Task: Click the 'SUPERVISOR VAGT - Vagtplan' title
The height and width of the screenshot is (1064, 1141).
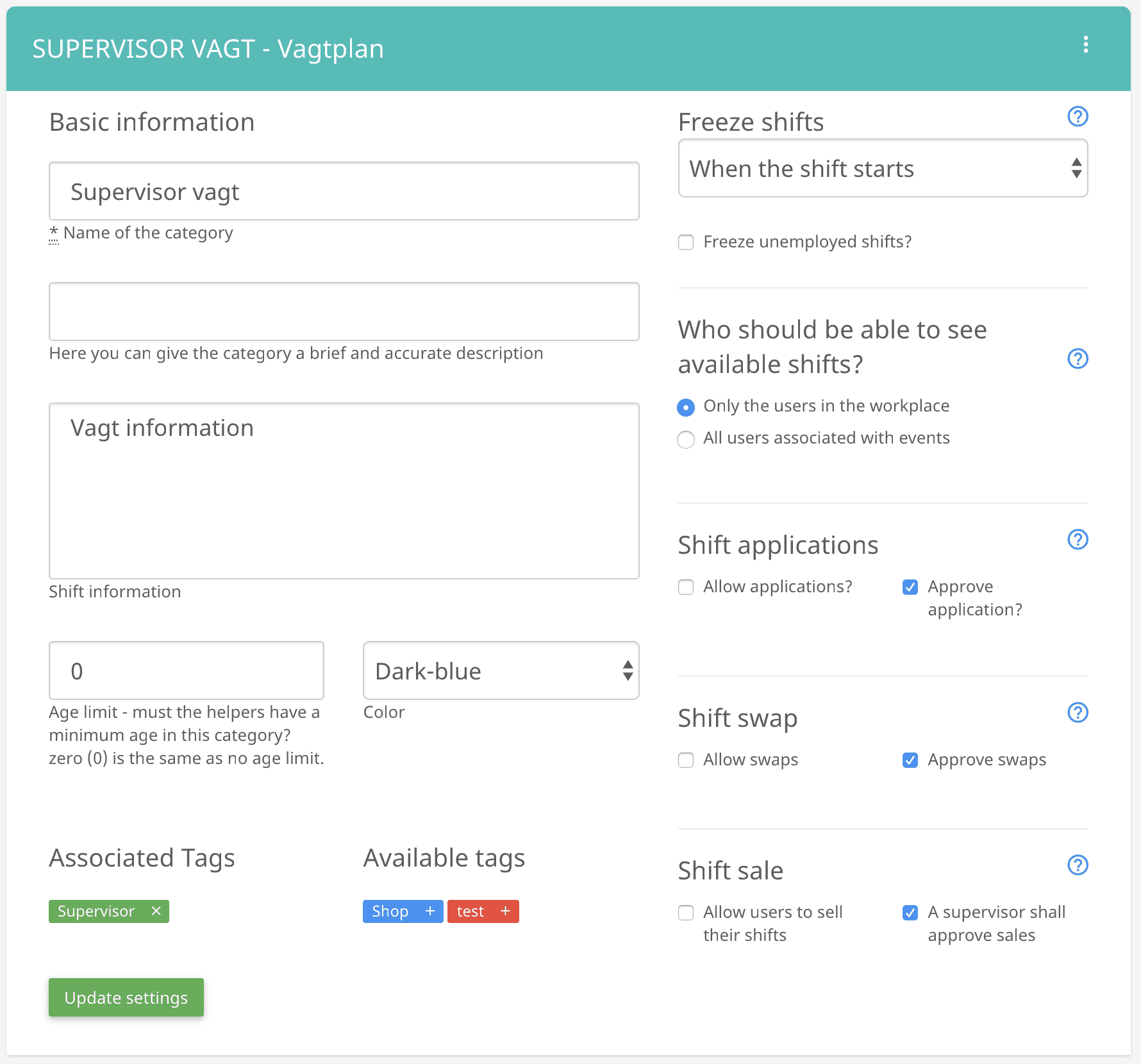Action: point(208,49)
